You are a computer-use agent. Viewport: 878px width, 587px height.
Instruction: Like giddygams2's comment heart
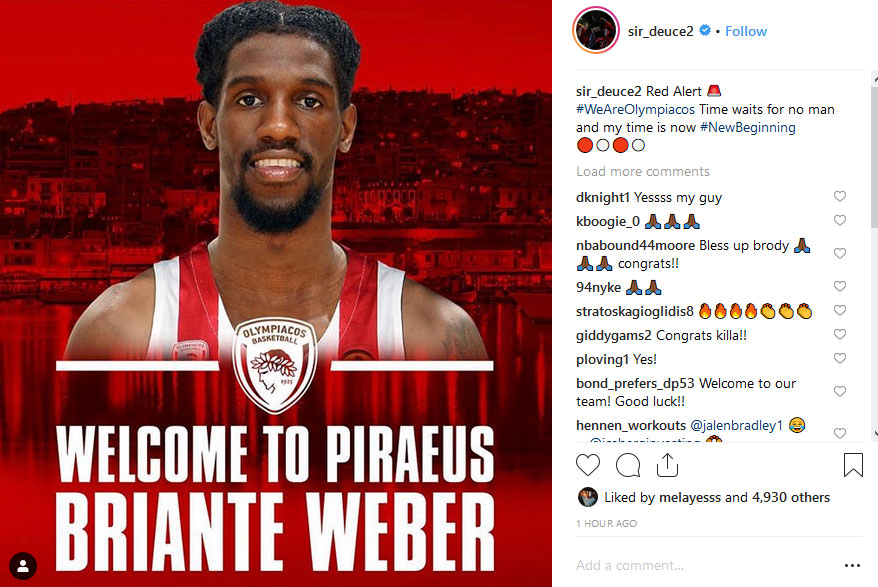click(839, 334)
